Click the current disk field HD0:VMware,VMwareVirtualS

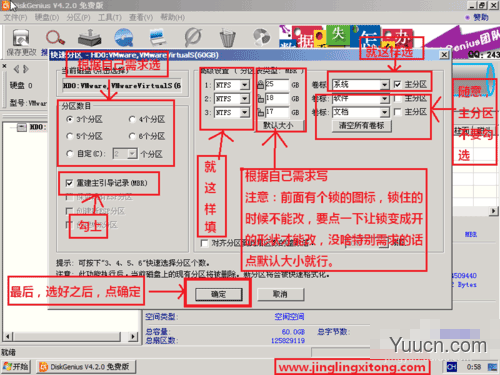point(122,86)
